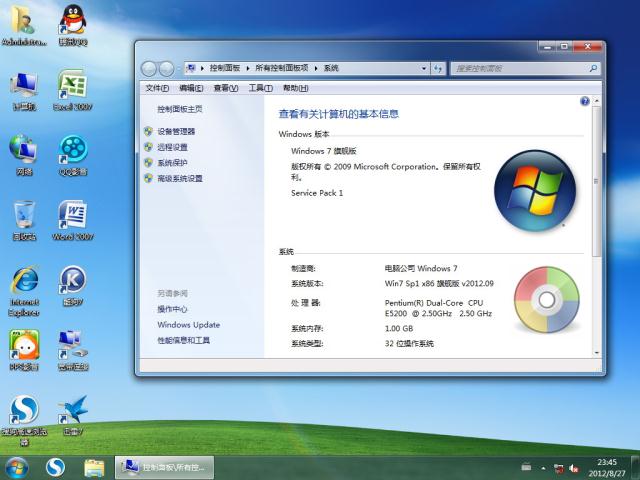Click the Back arrow in System window
This screenshot has height=480, width=640.
149,69
